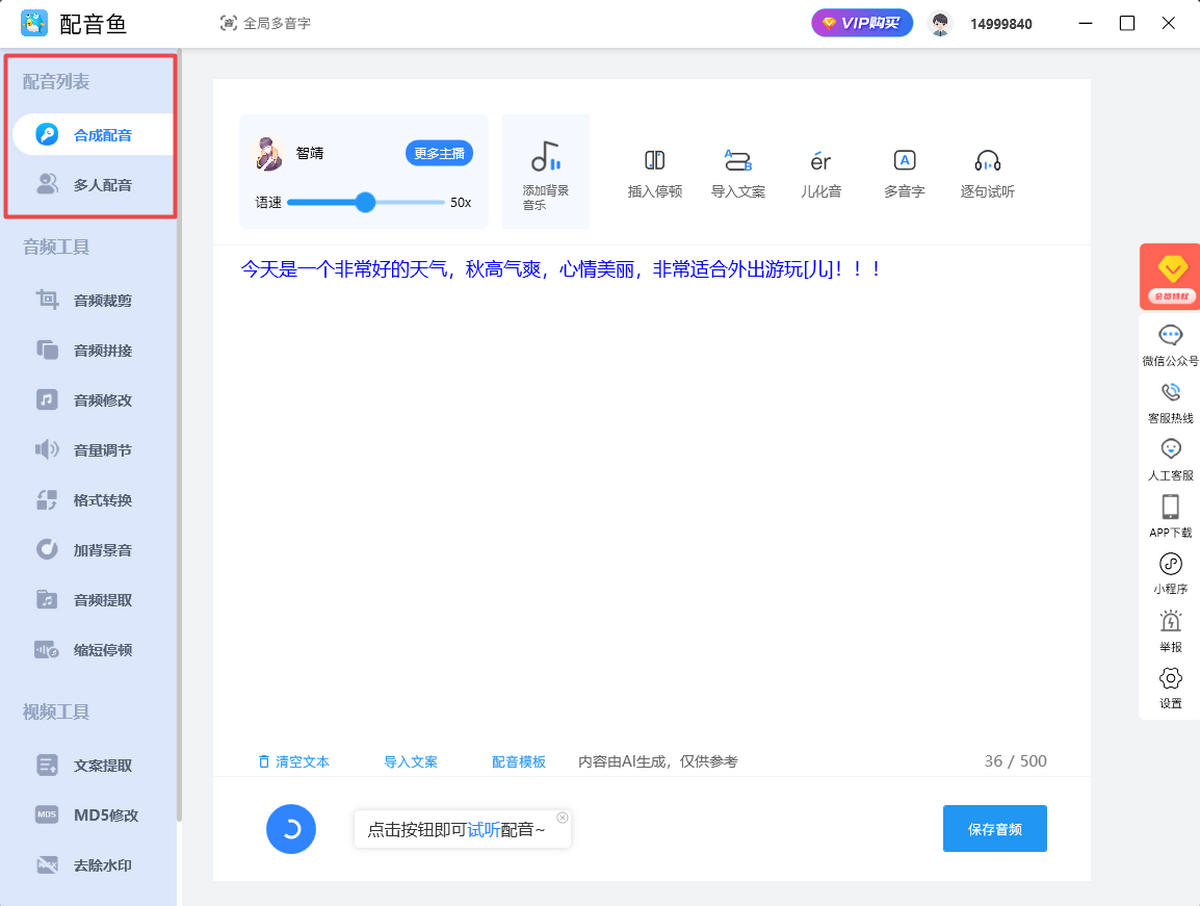Click the 逐句试听 headphone icon
The image size is (1200, 906).
tap(988, 161)
